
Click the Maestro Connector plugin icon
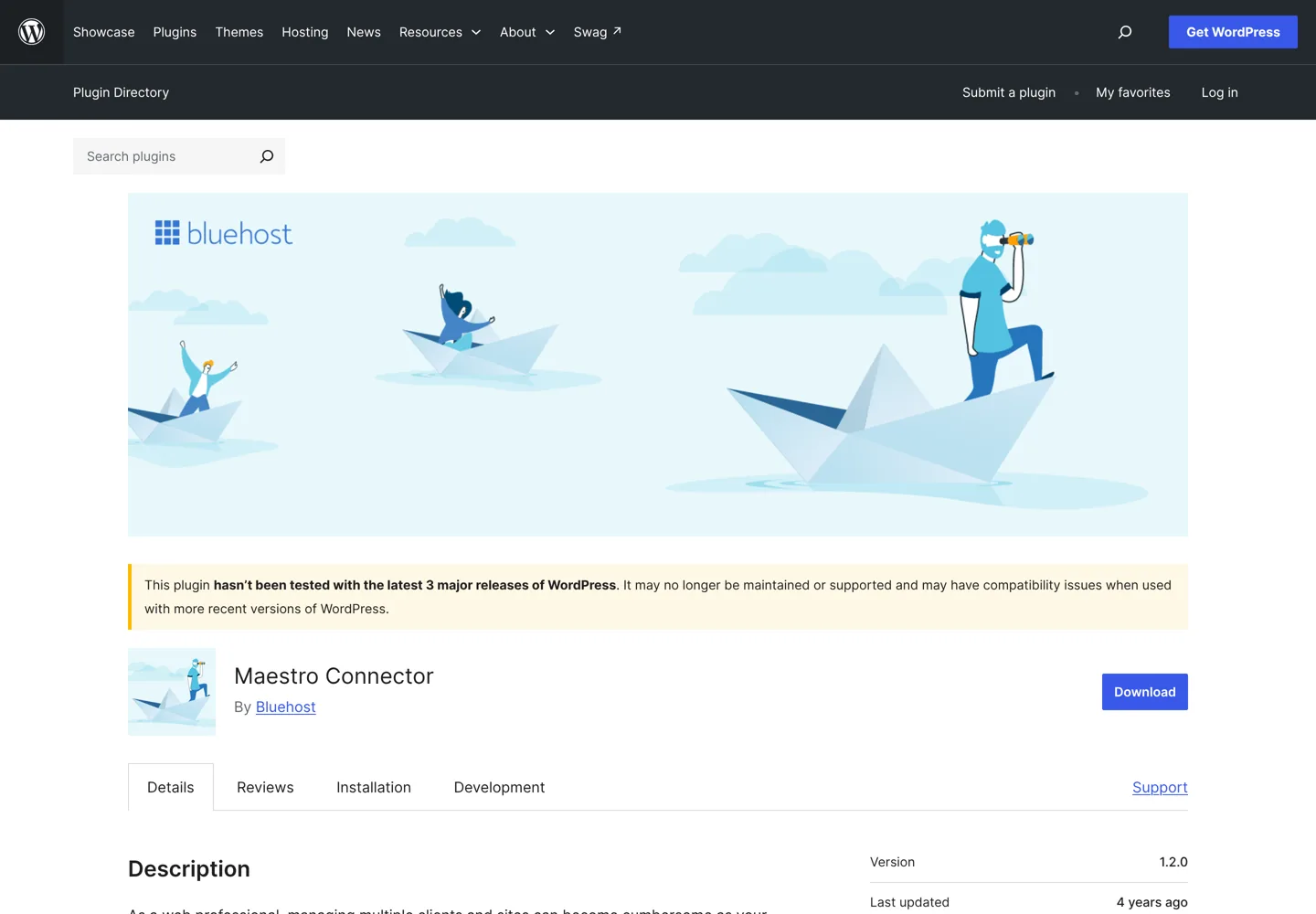click(172, 692)
